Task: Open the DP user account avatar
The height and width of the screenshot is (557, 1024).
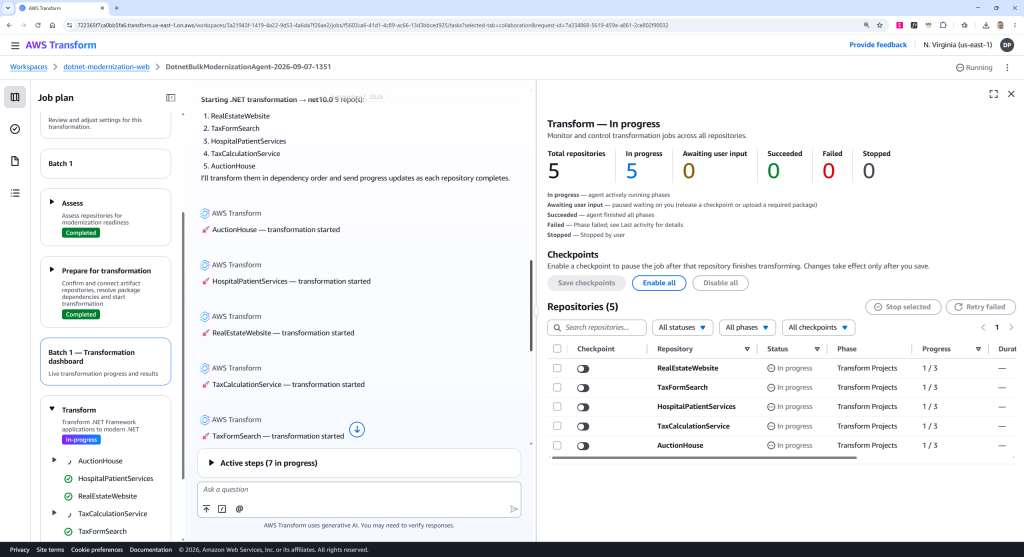Action: point(1007,45)
